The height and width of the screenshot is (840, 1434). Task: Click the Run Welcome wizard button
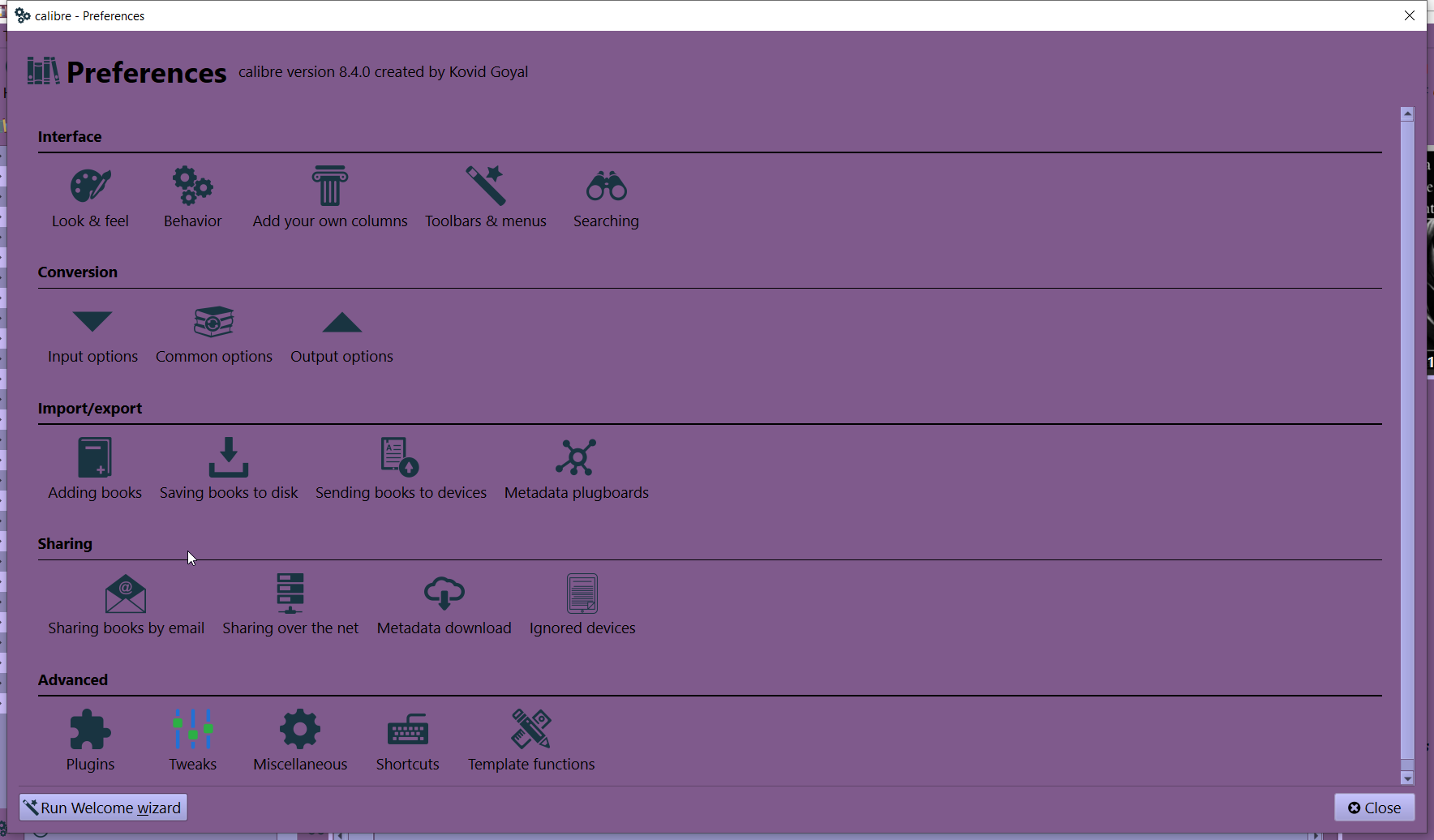(x=103, y=808)
